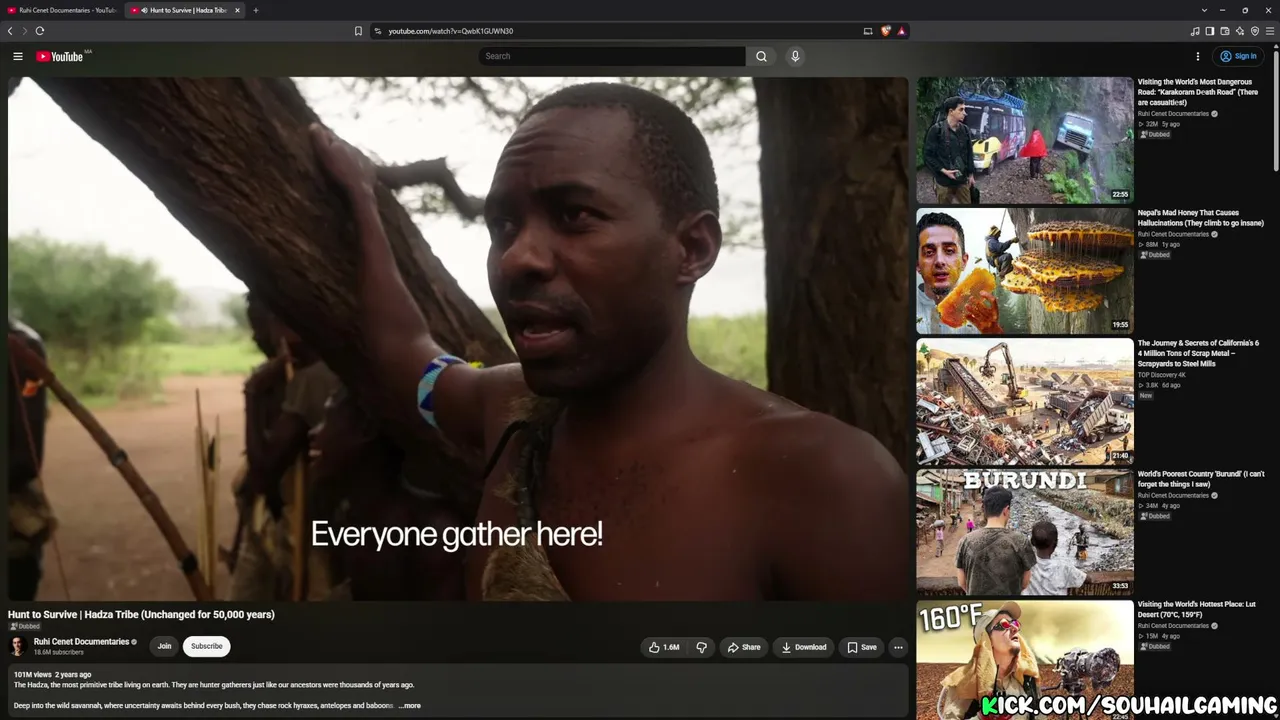Open Karakoram Death Road video thumbnail
Image resolution: width=1280 pixels, height=720 pixels.
1025,140
